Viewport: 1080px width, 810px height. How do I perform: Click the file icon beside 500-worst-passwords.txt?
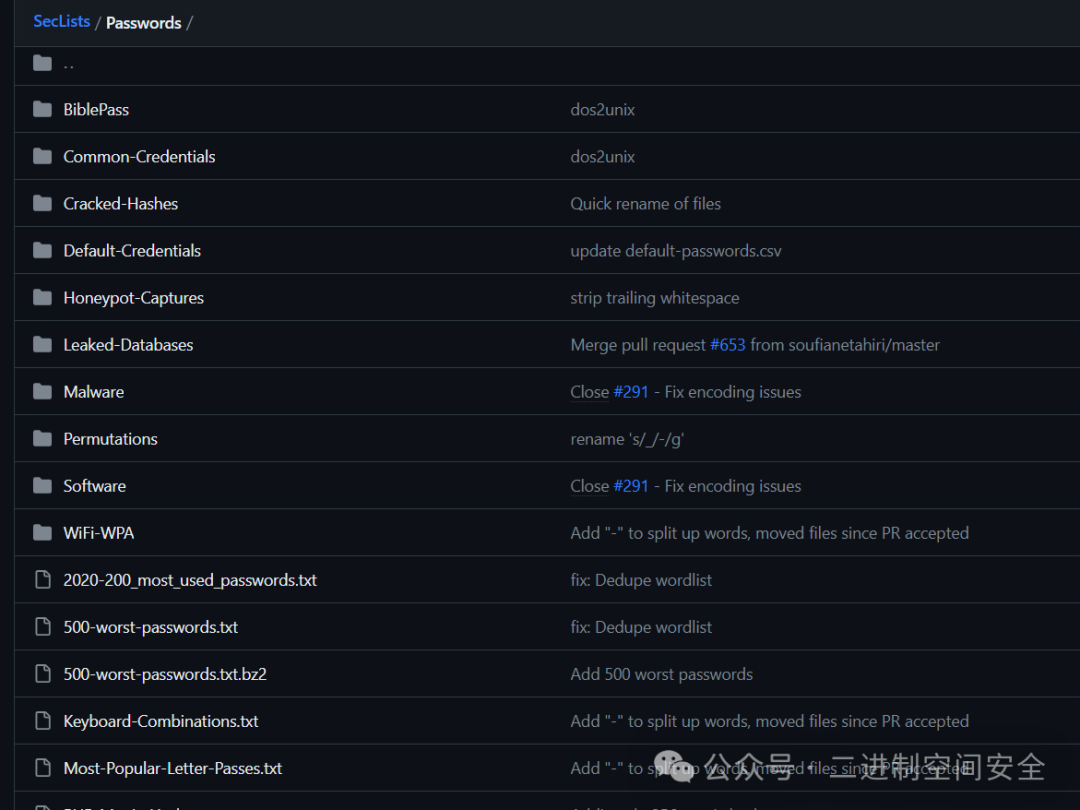tap(42, 627)
